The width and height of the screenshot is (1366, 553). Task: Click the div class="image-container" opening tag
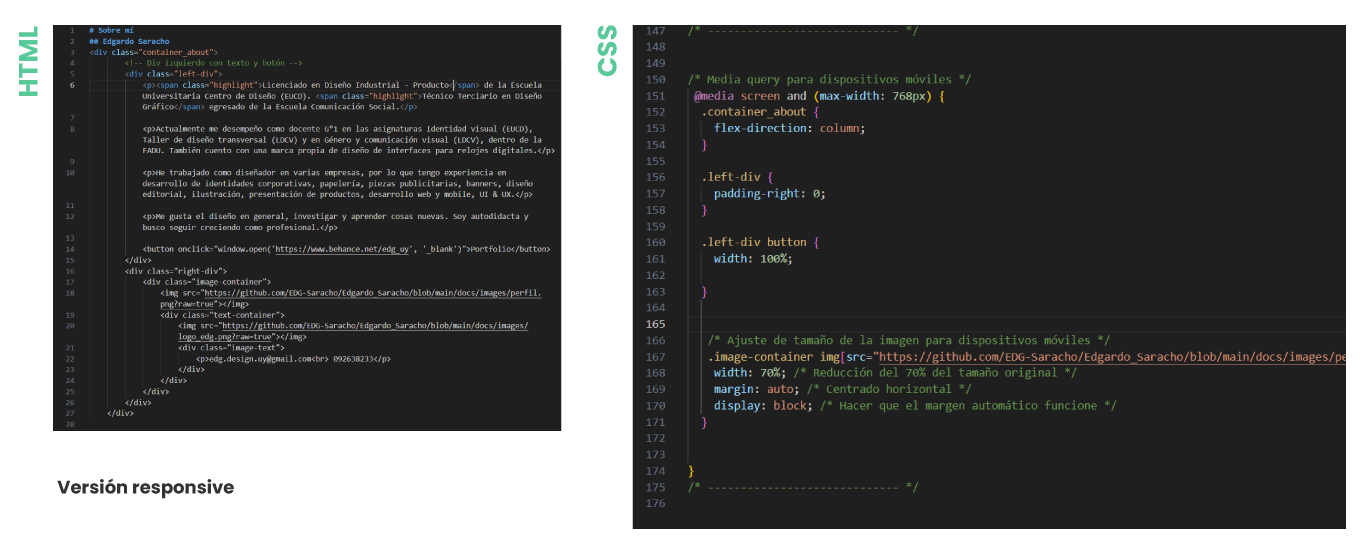point(207,281)
